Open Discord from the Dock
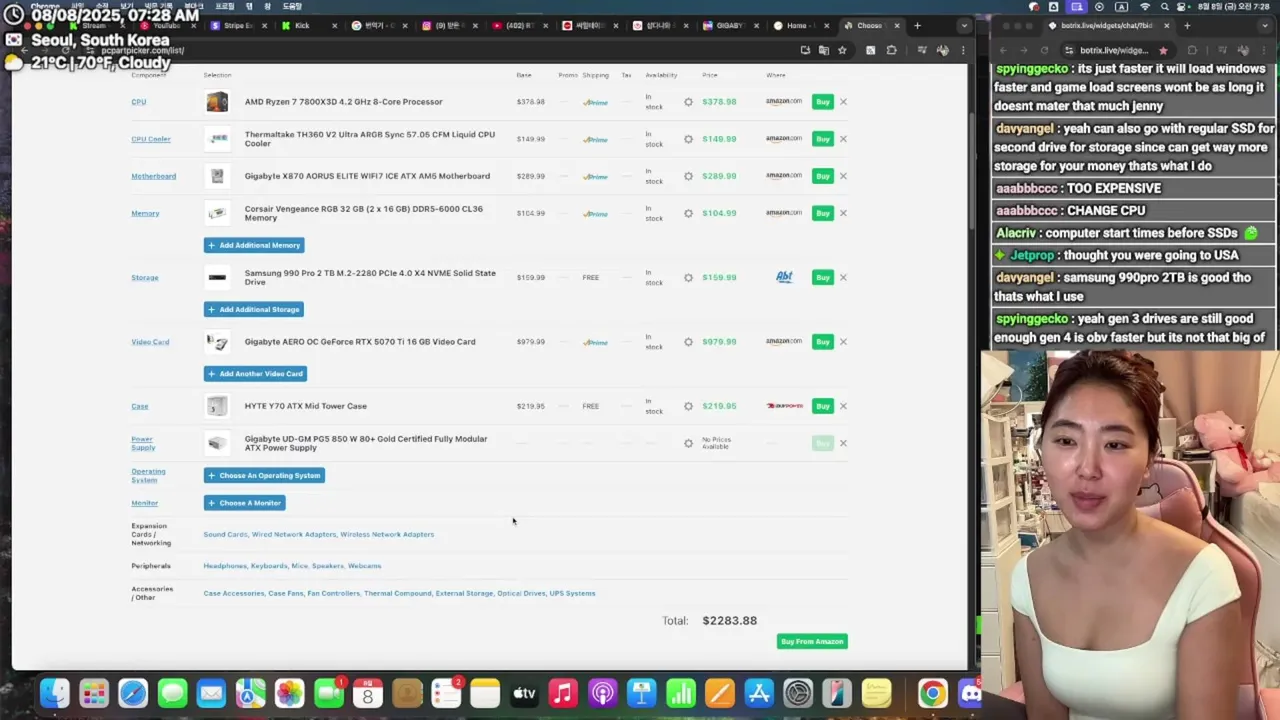Viewport: 1280px width, 720px height. [970, 693]
